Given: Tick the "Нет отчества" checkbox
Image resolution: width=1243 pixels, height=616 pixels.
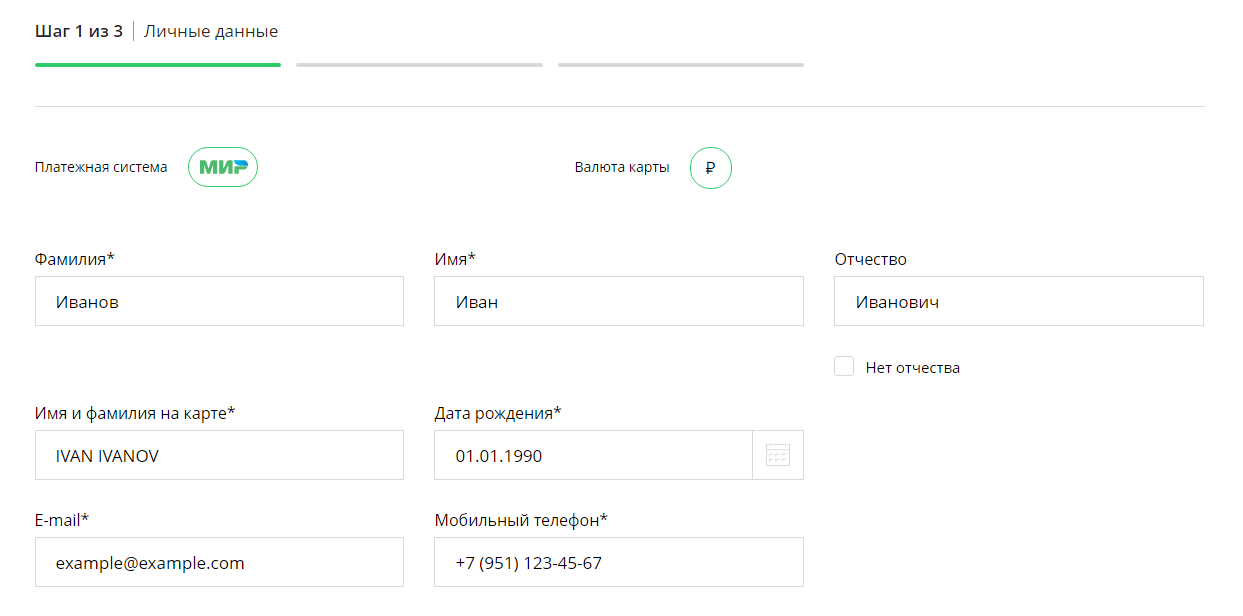Looking at the screenshot, I should point(844,367).
